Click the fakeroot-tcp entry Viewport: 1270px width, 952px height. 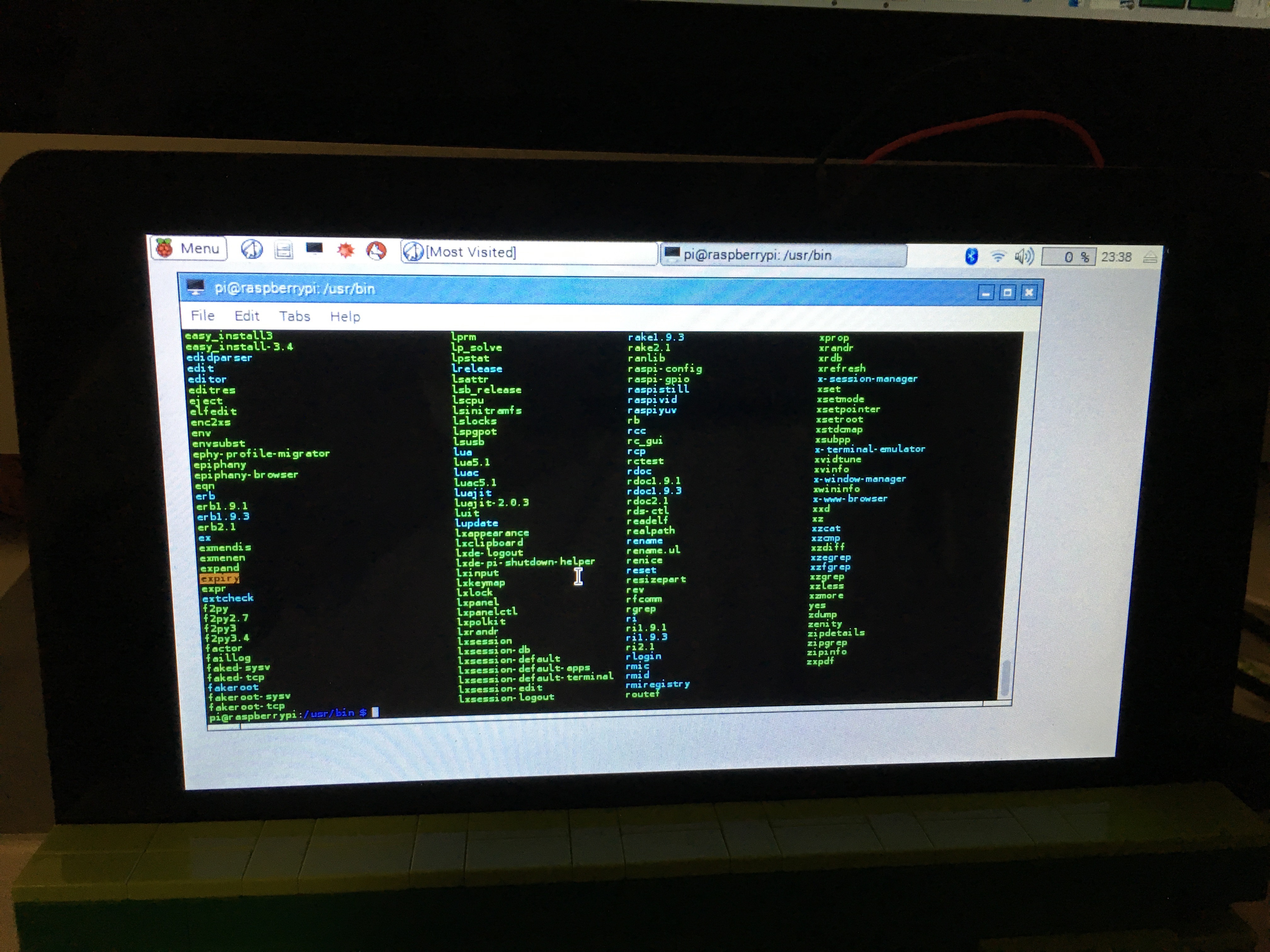click(x=246, y=707)
